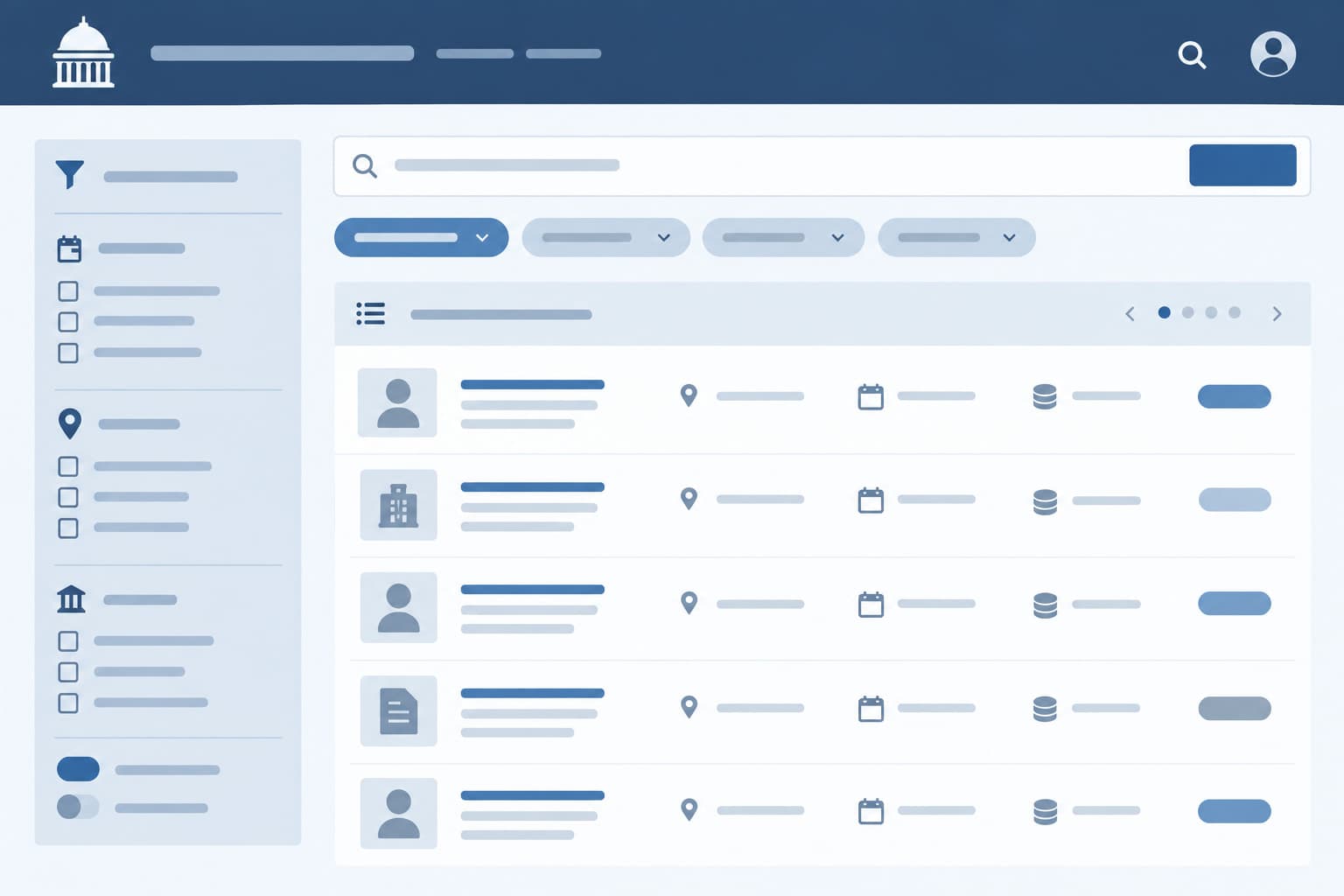
Task: Click the location pin in the document result row
Action: pos(689,707)
